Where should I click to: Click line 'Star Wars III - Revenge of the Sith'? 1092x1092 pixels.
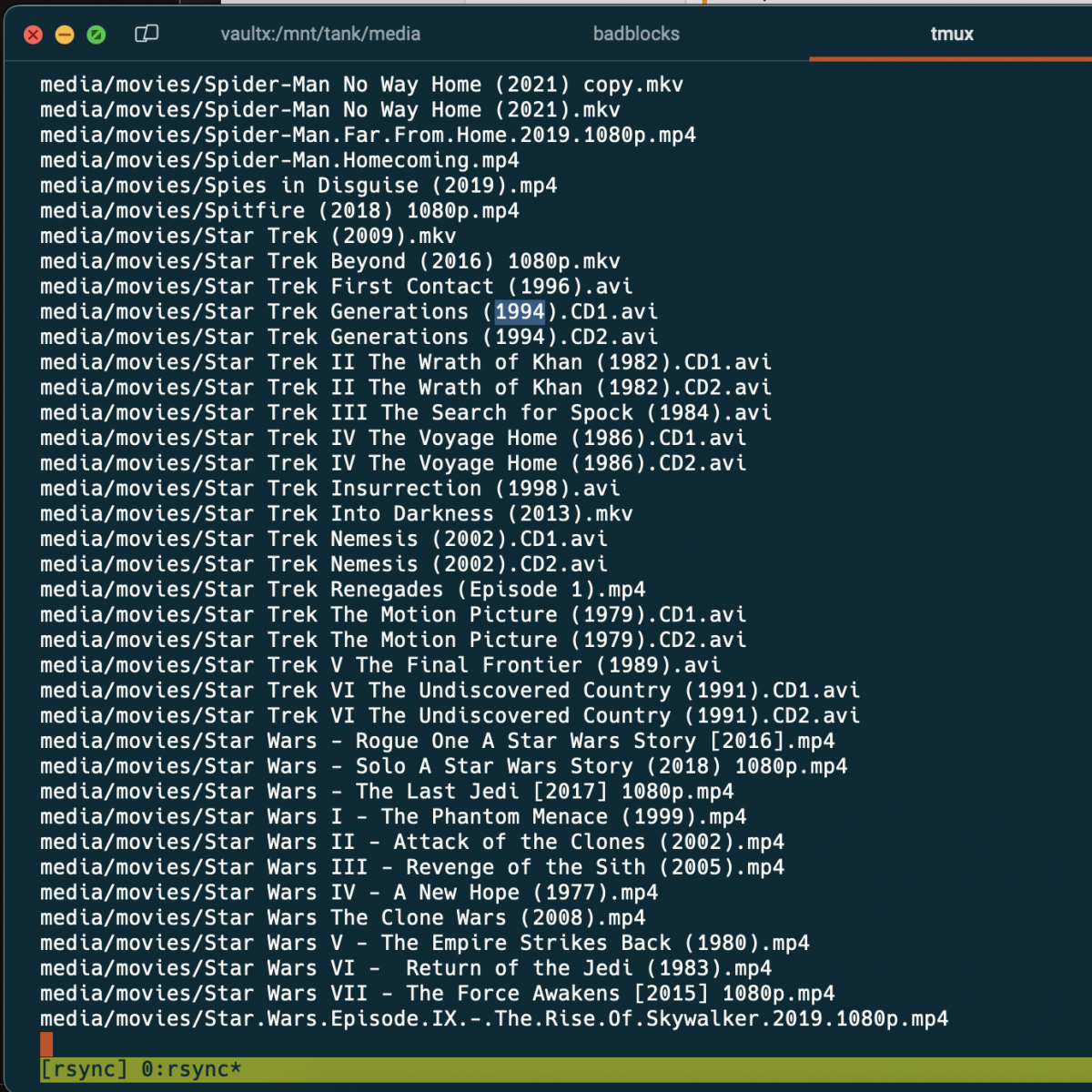[x=412, y=868]
